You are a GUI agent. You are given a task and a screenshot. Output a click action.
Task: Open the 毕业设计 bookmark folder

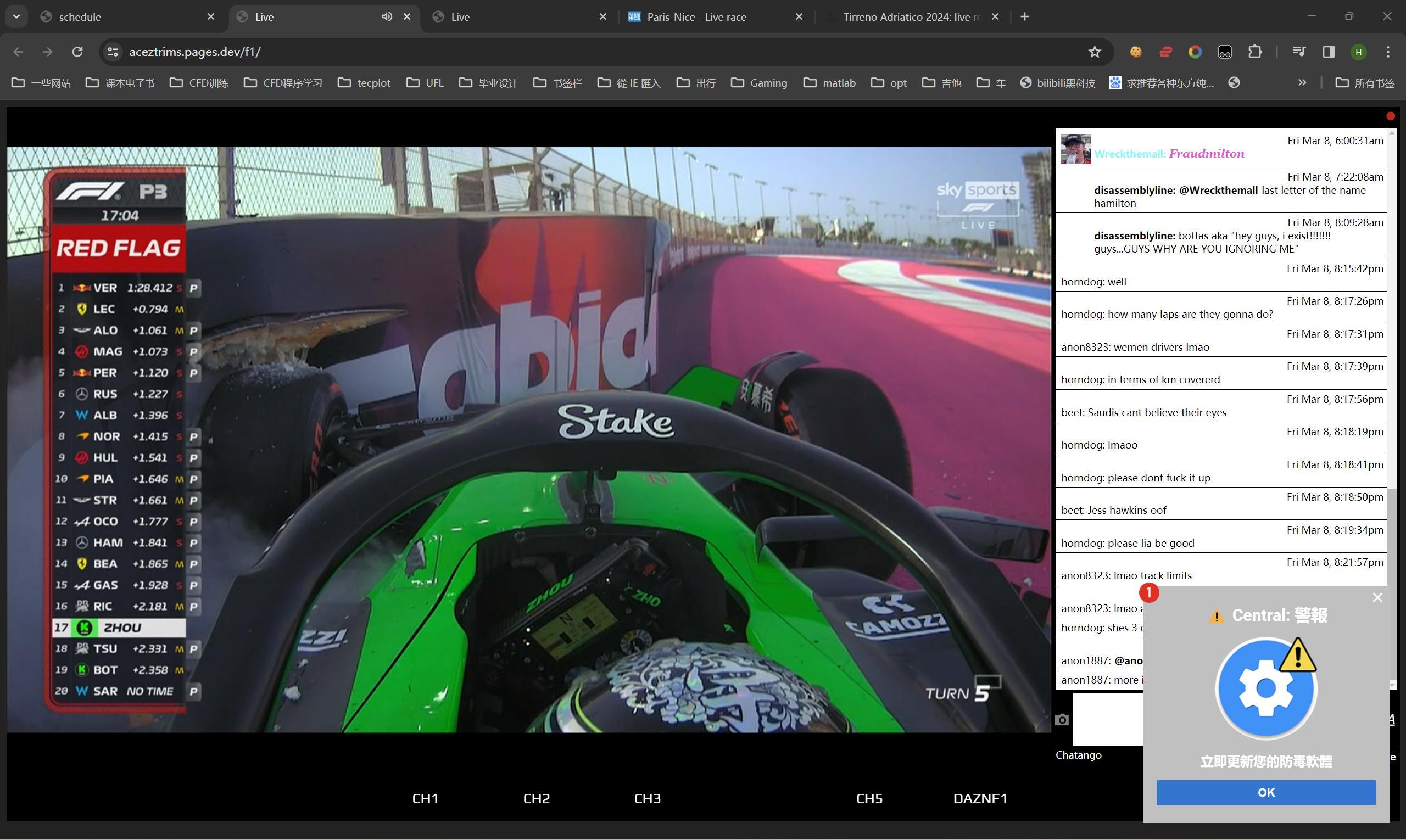tap(489, 83)
